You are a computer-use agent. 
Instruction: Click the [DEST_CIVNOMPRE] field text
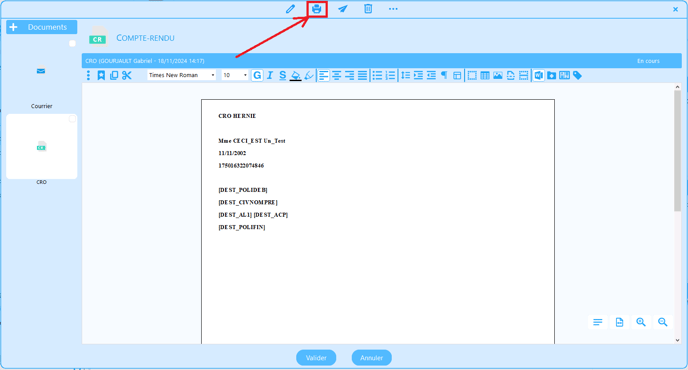pyautogui.click(x=248, y=202)
